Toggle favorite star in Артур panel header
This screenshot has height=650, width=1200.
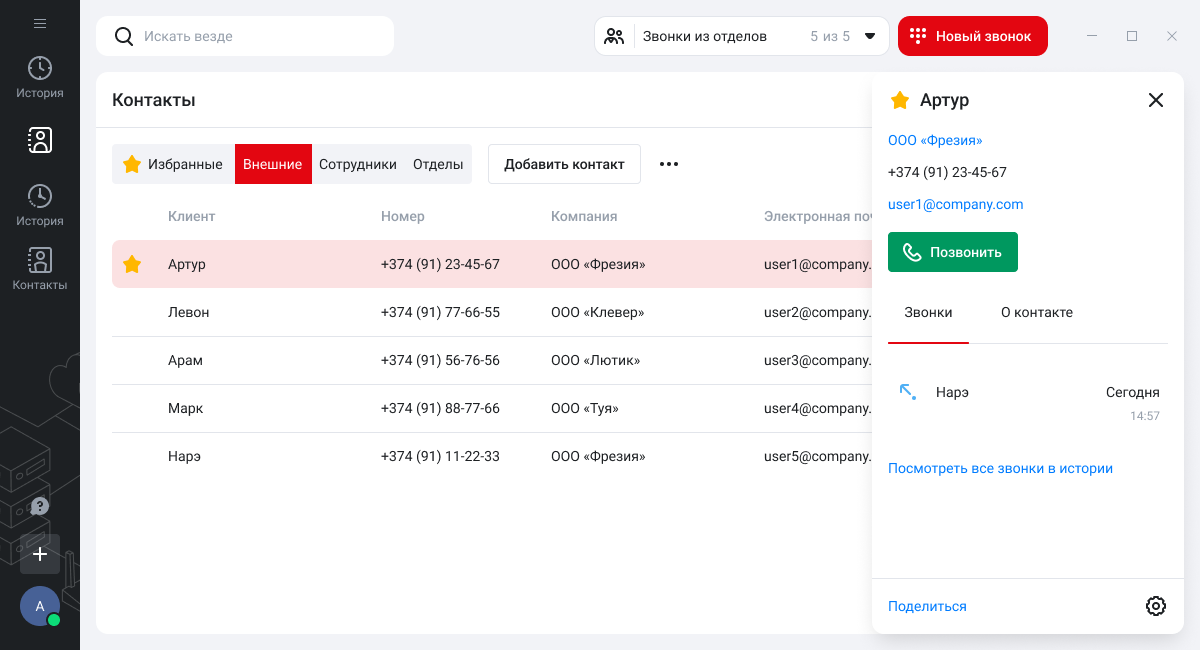click(900, 100)
